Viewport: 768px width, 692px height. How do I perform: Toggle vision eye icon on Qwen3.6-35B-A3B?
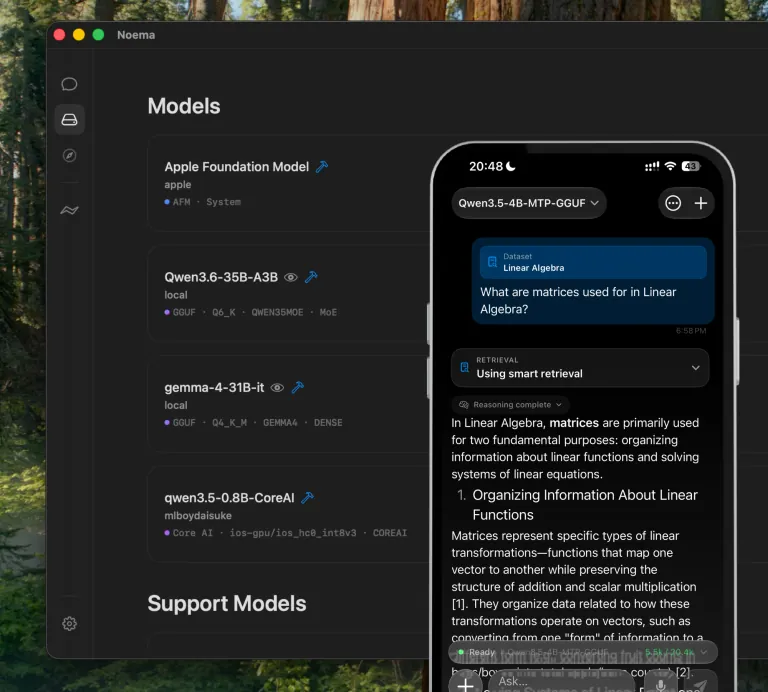290,277
